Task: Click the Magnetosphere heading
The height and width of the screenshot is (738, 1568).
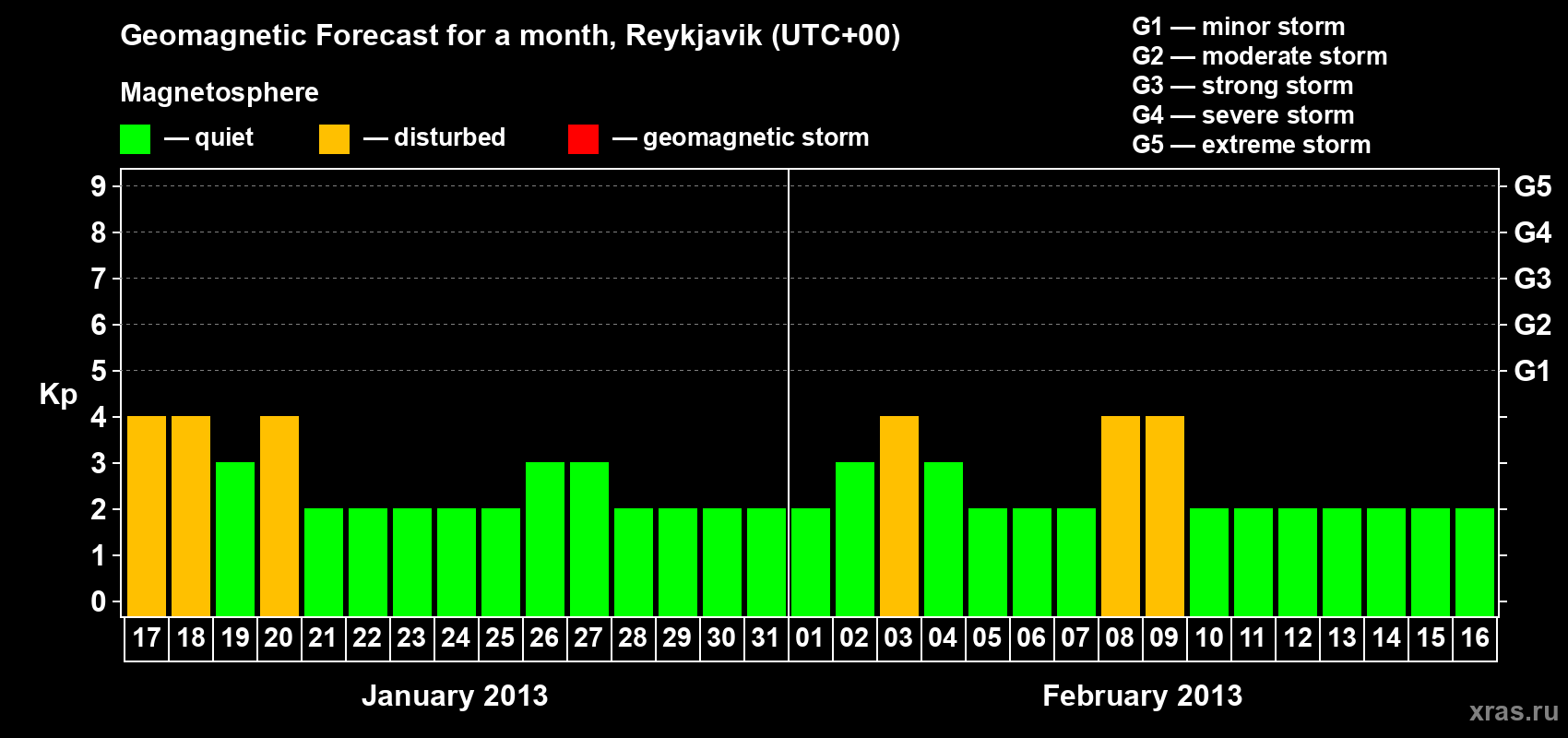Action: coord(220,92)
